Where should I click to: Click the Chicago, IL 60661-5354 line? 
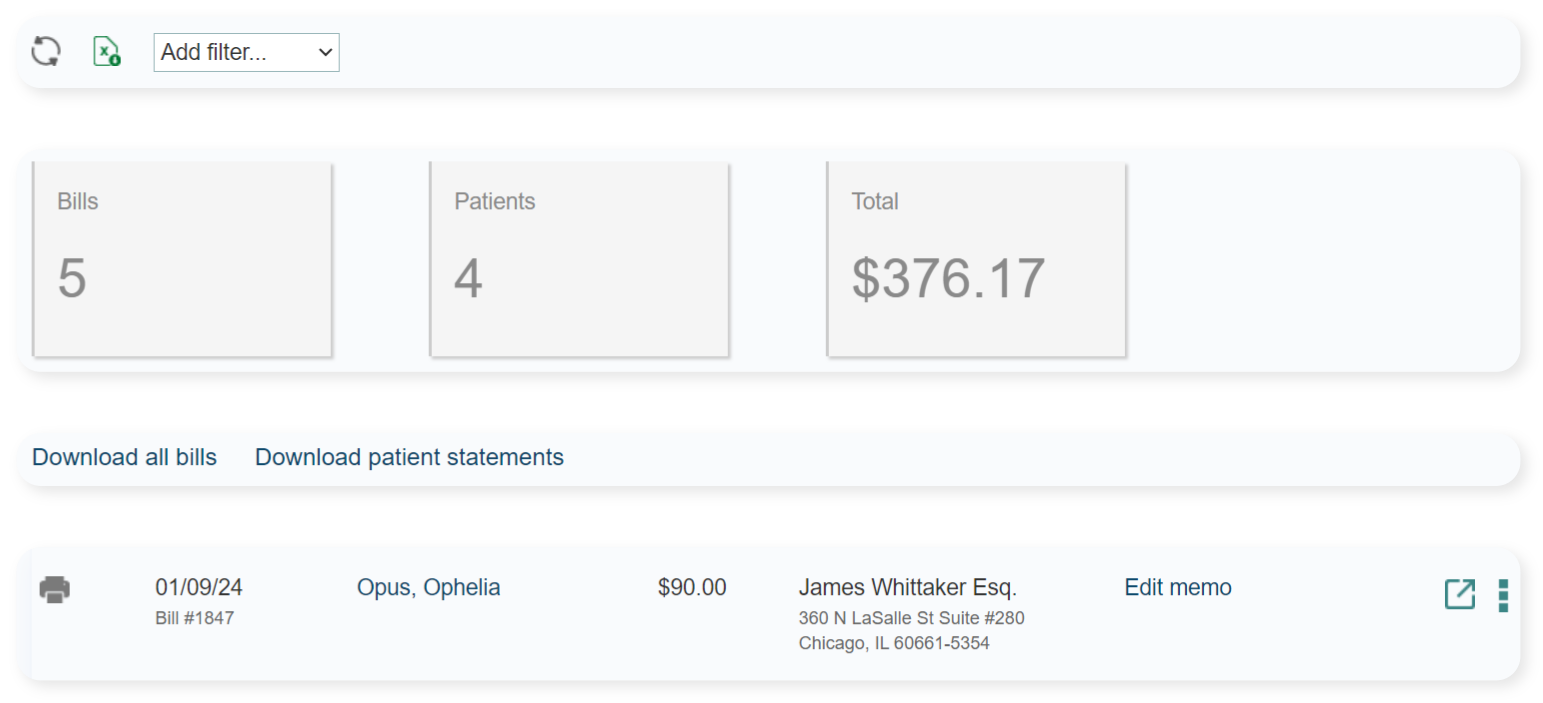894,644
